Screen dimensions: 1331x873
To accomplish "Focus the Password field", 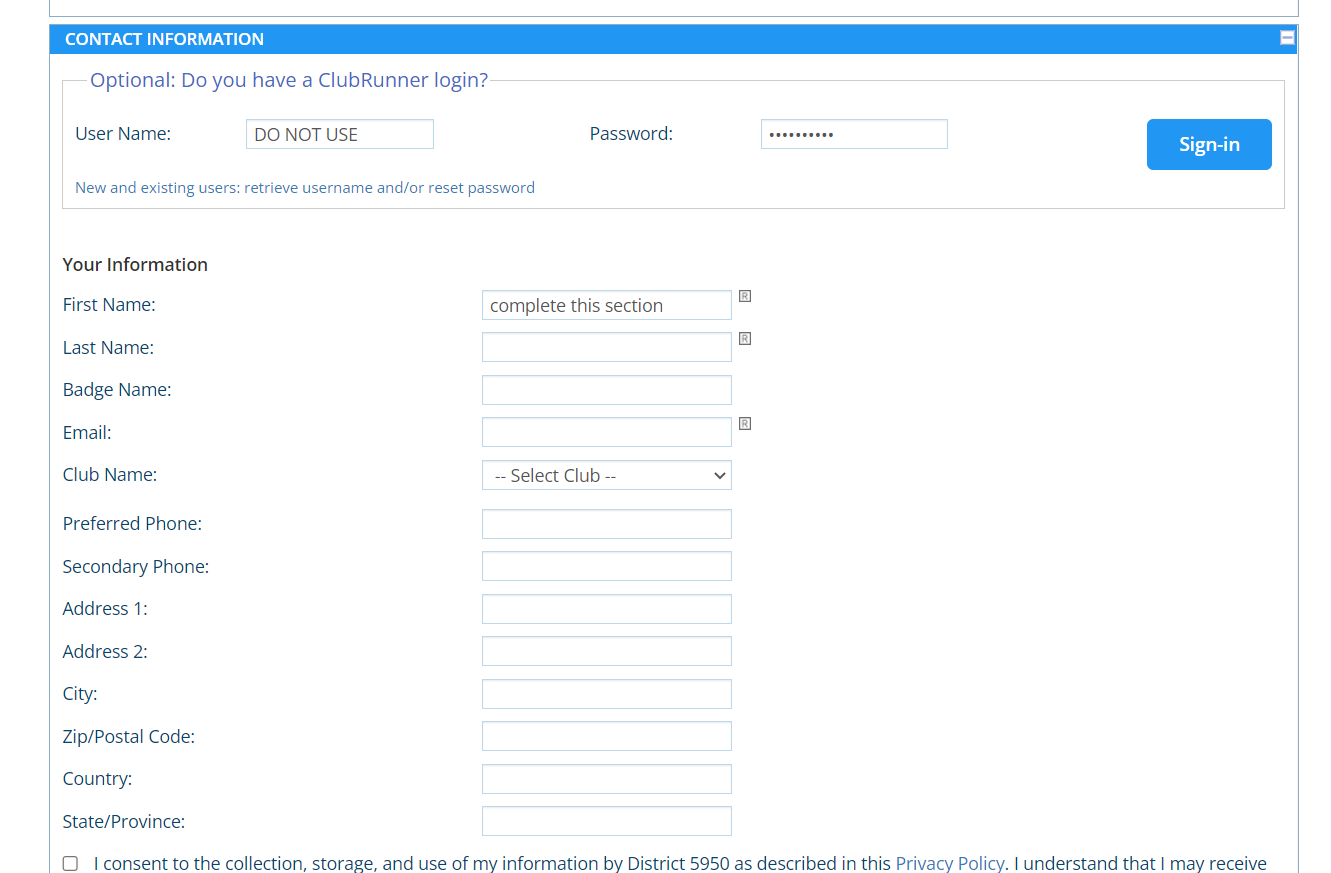I will pyautogui.click(x=853, y=134).
